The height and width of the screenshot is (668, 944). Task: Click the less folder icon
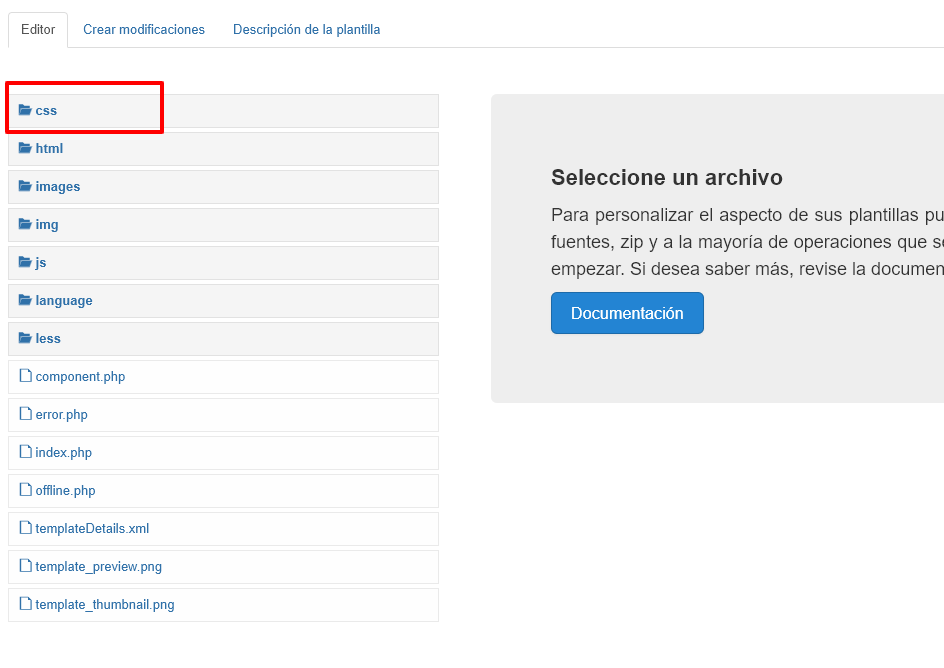tap(25, 338)
